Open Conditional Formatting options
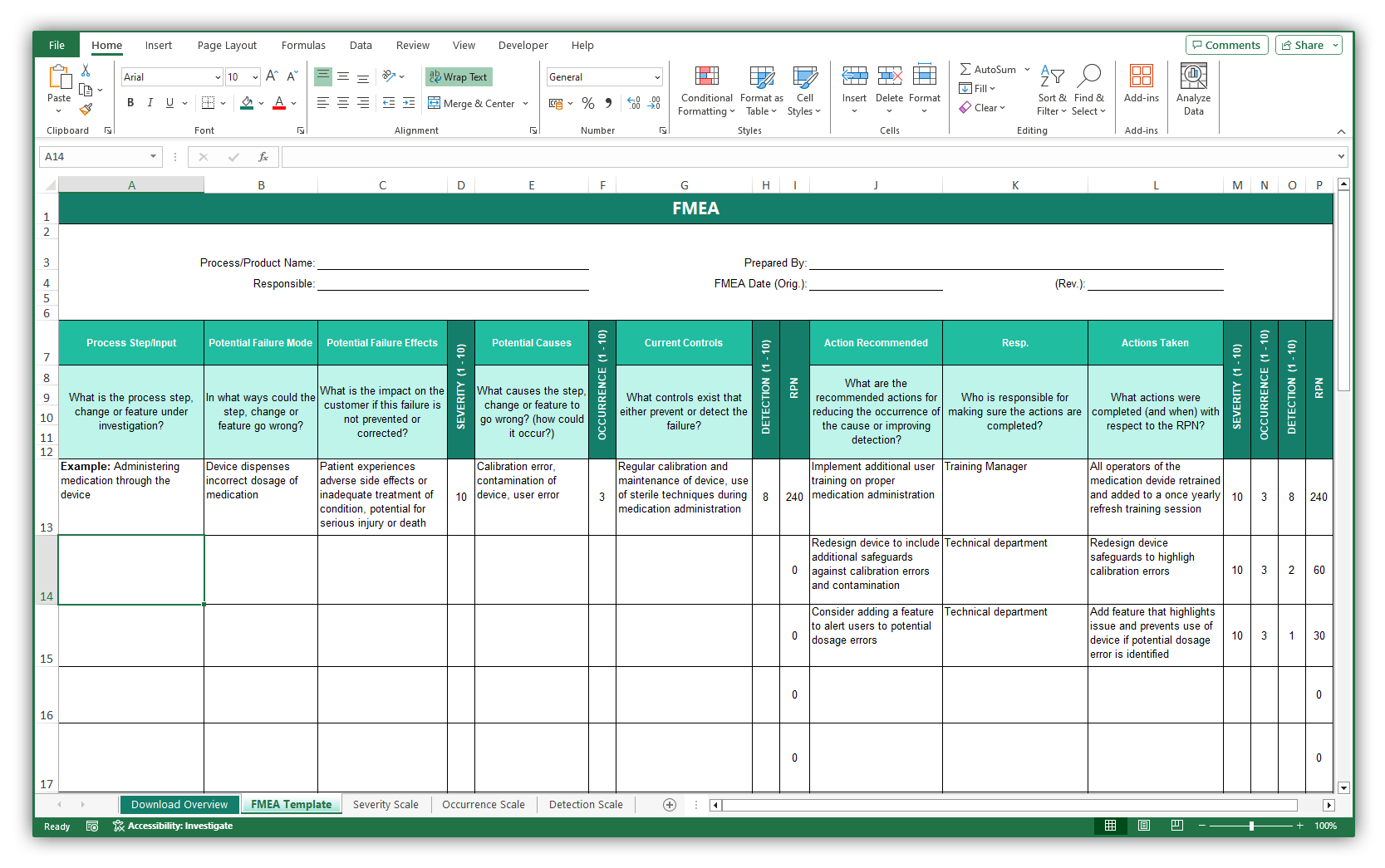Viewport: 1385px width, 868px height. click(x=706, y=90)
